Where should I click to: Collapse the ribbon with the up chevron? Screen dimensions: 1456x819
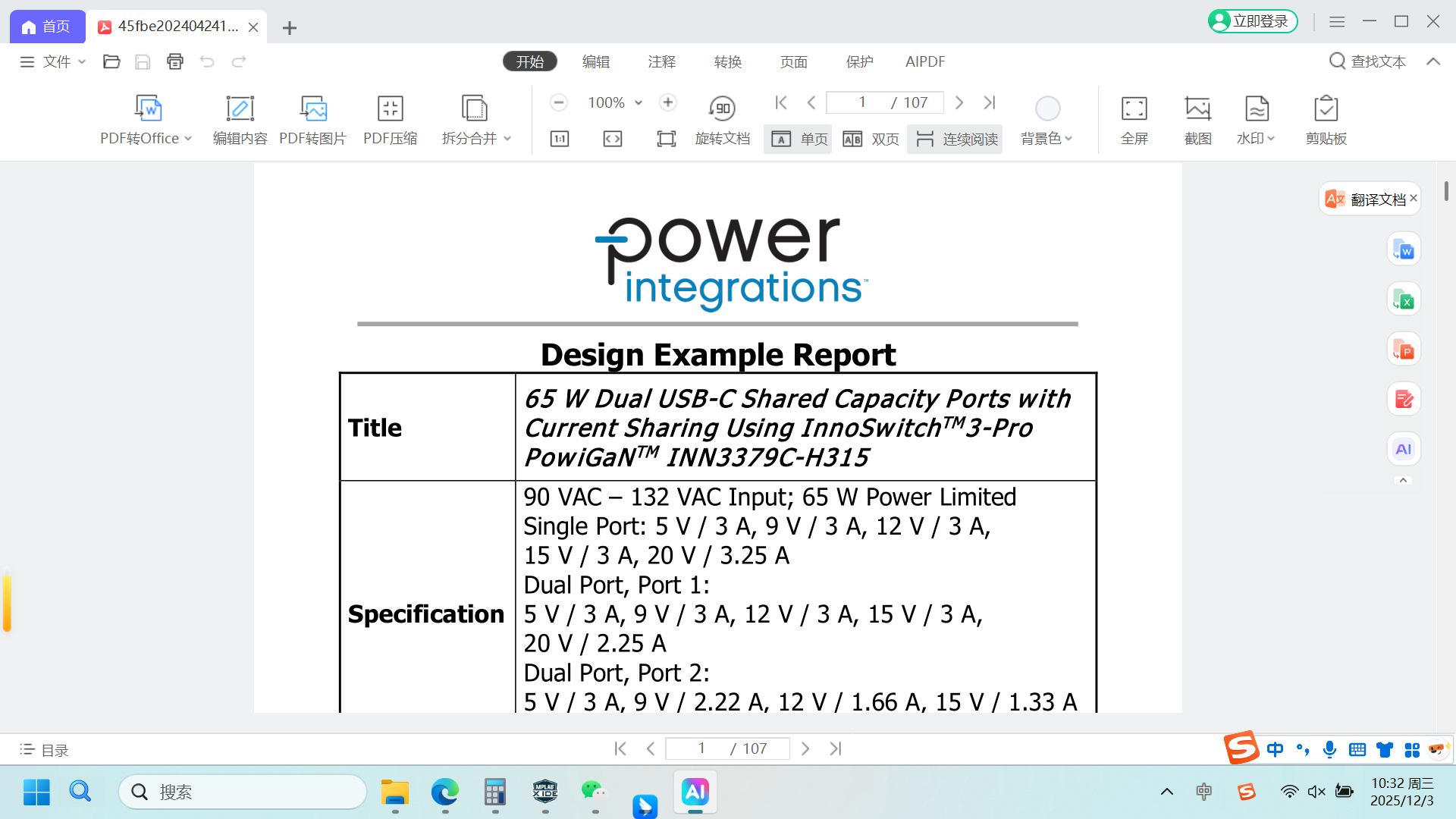1433,61
